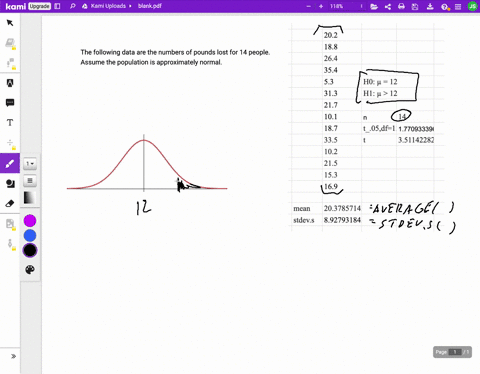Open the locked Dictionary tool
The height and width of the screenshot is (374, 480).
10,43
